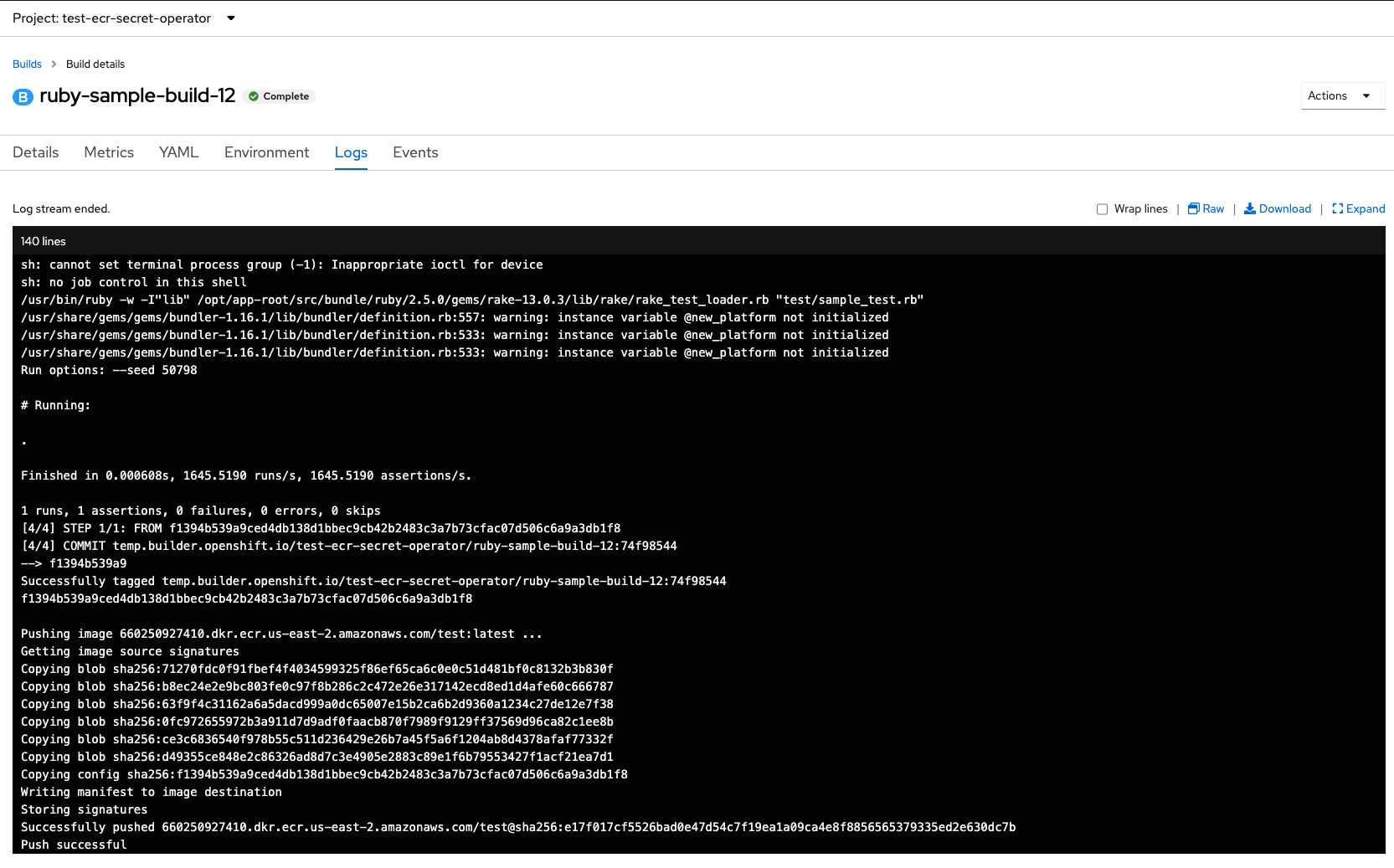
Task: Click the Logs tab
Action: [x=351, y=152]
